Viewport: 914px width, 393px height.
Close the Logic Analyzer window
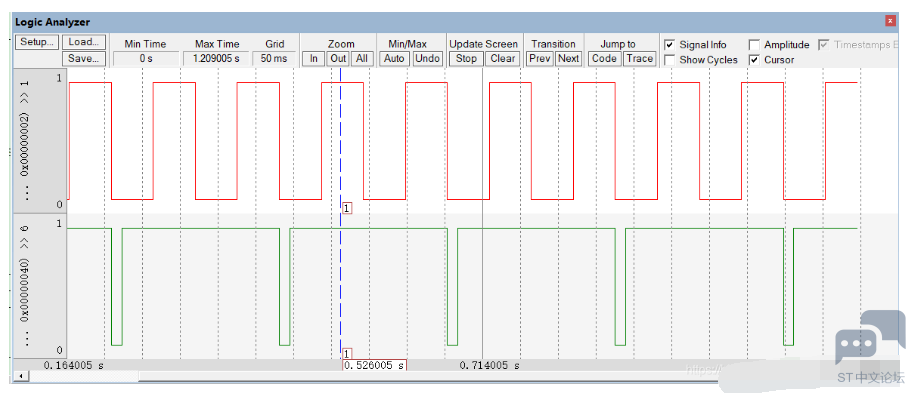(x=890, y=21)
